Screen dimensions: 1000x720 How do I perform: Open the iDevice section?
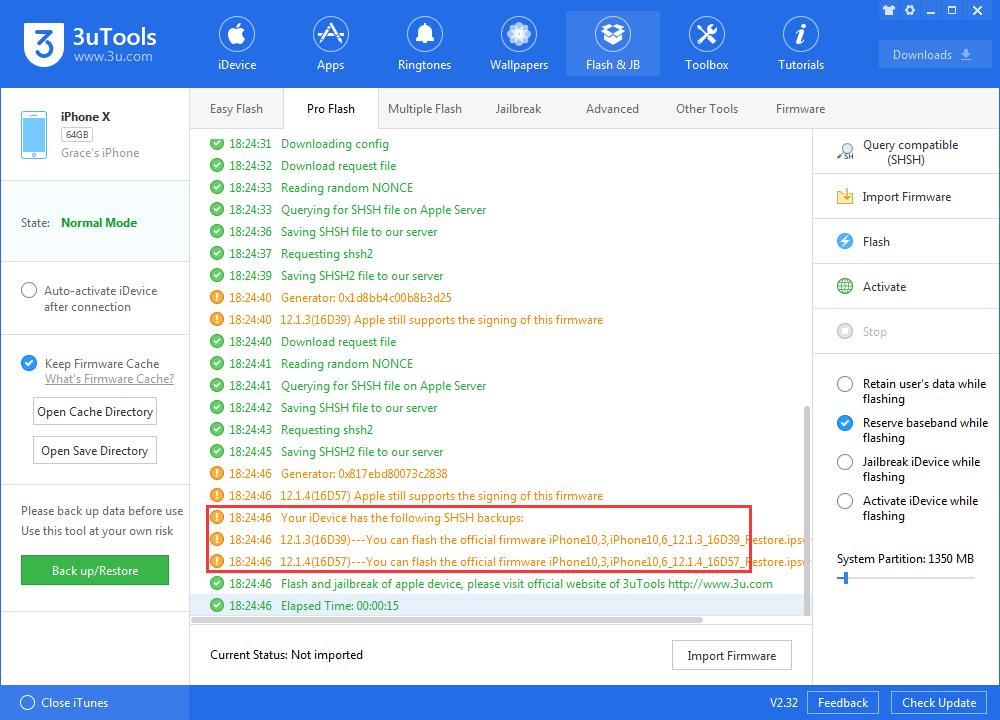tap(236, 42)
